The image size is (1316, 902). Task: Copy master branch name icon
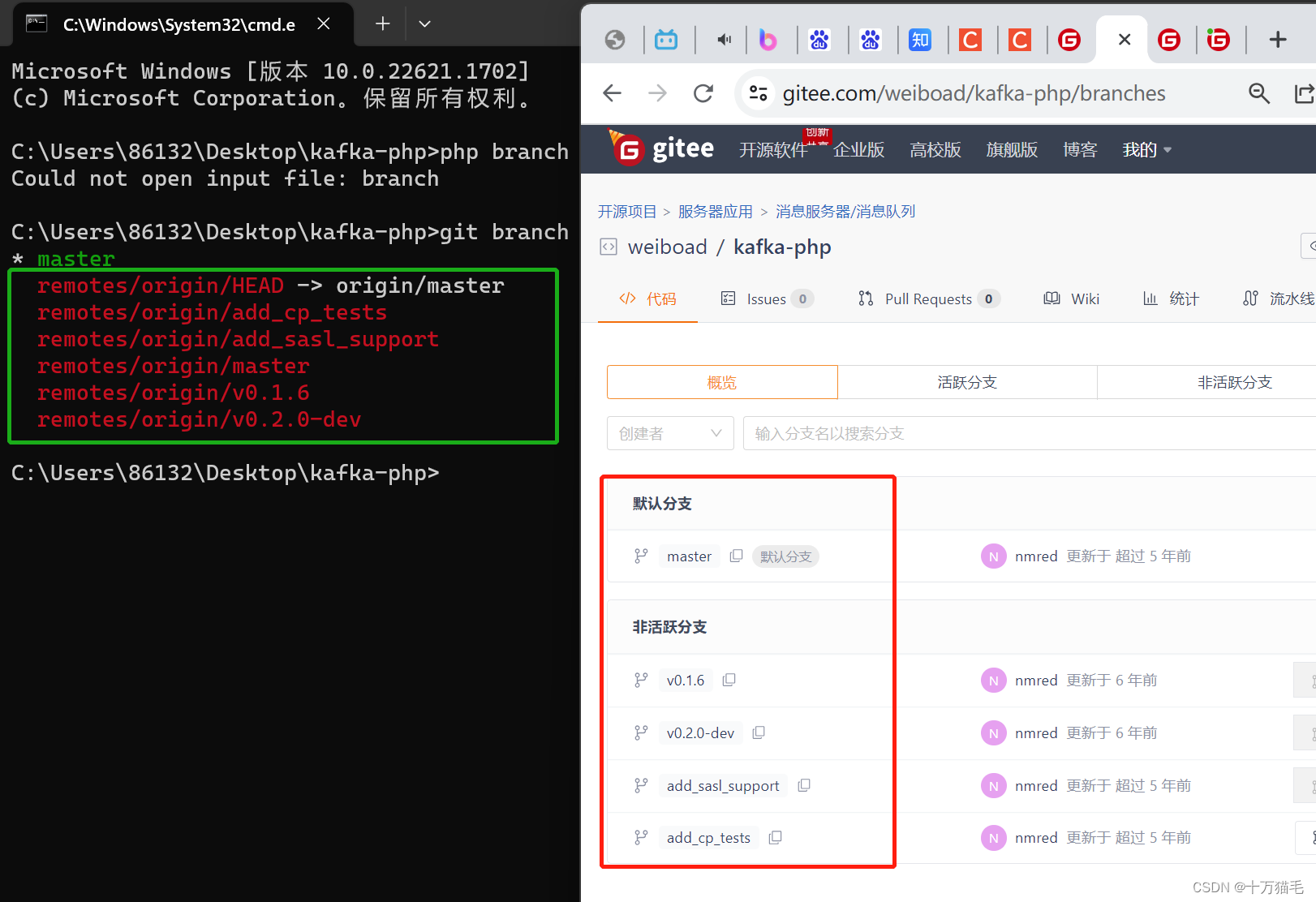(736, 556)
